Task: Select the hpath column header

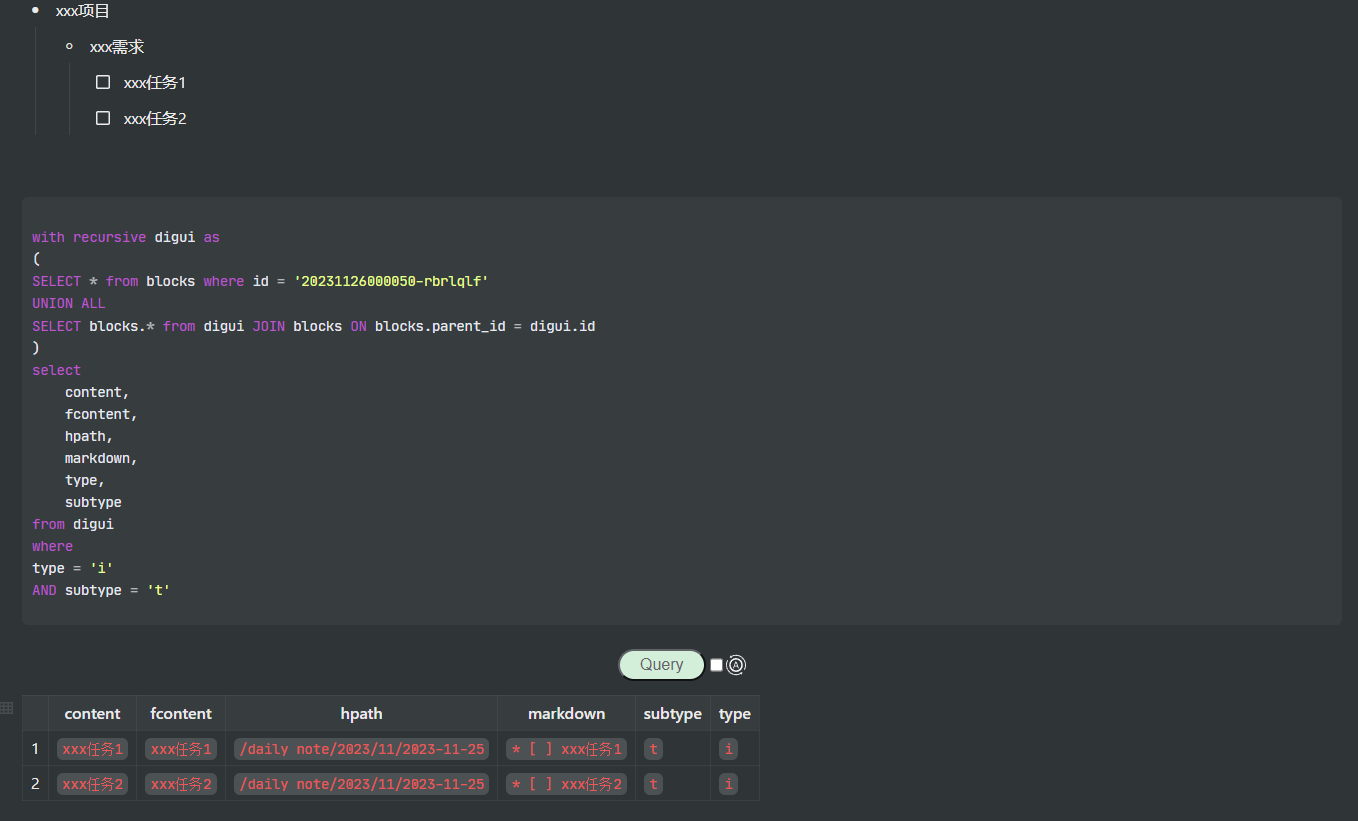Action: [361, 713]
